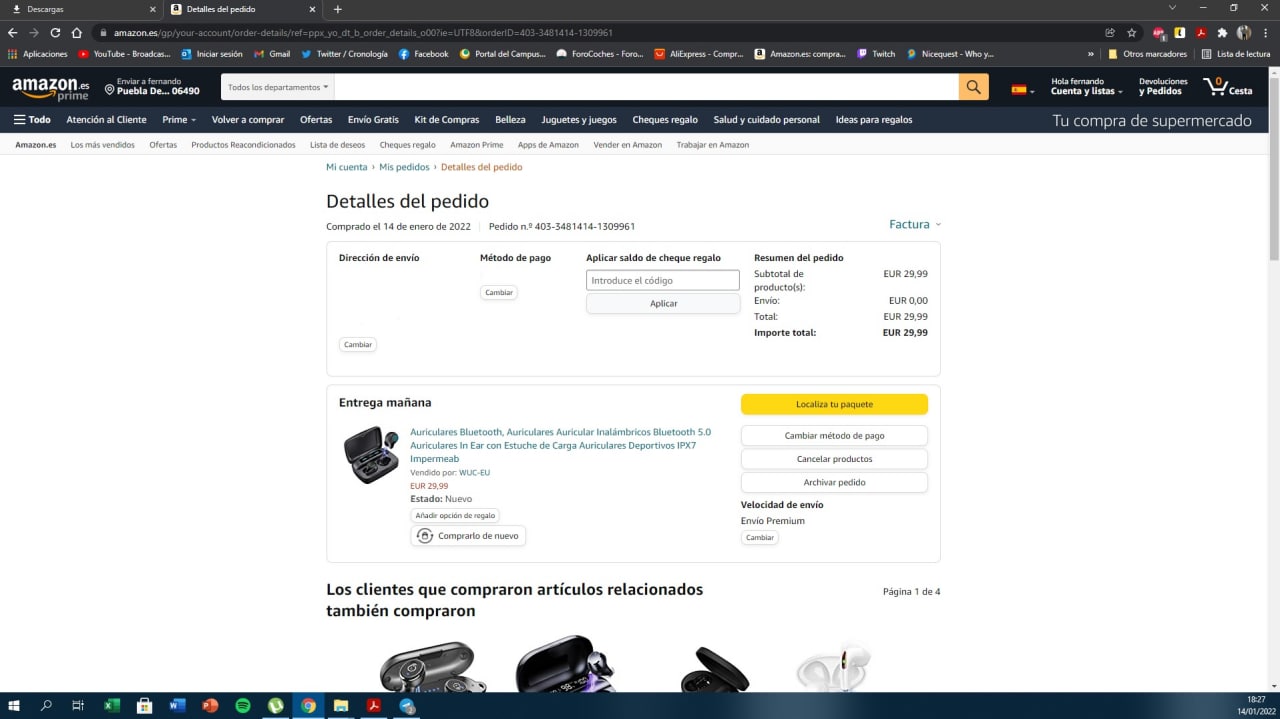The width and height of the screenshot is (1280, 719).
Task: Open the 'Todo' hamburger menu
Action: tap(31, 120)
